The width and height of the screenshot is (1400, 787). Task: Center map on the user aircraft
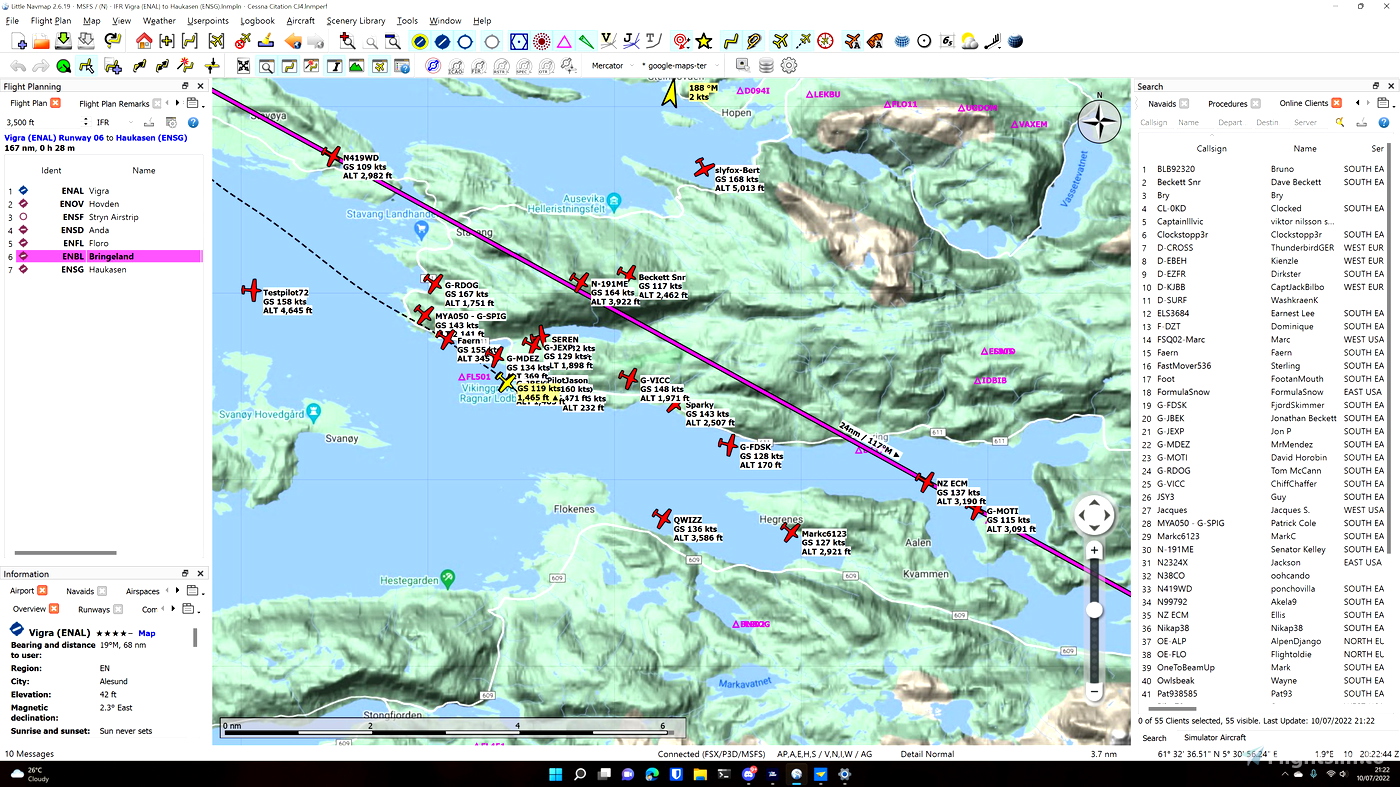(216, 41)
